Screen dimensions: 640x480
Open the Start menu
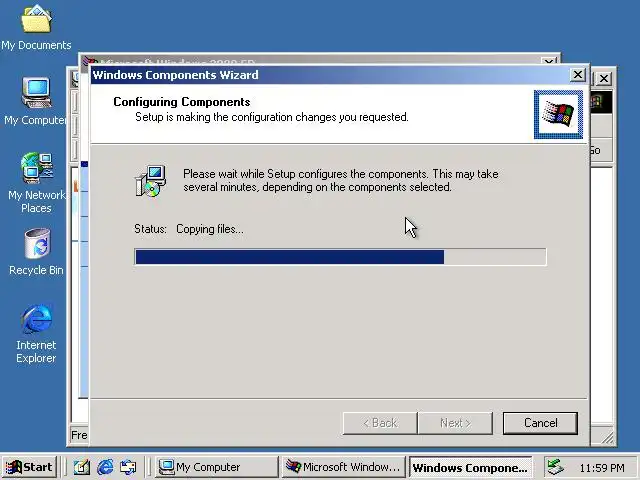tap(29, 467)
